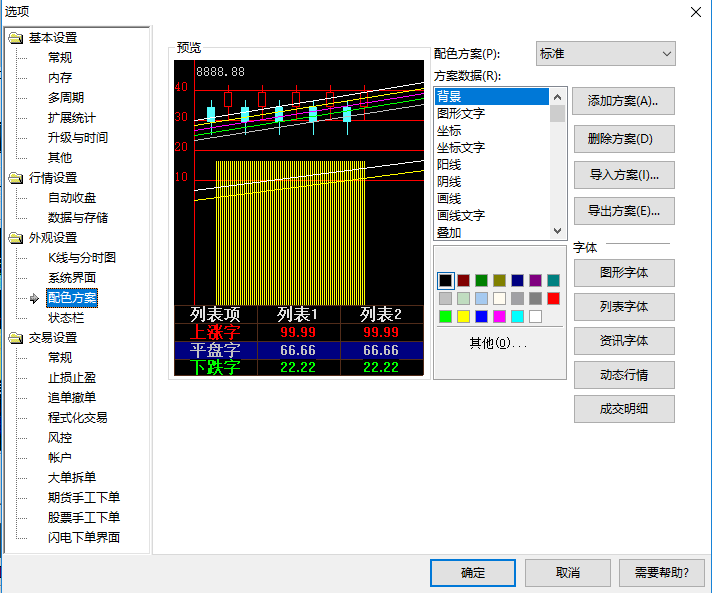Close the 选项 dialog window

(696, 12)
